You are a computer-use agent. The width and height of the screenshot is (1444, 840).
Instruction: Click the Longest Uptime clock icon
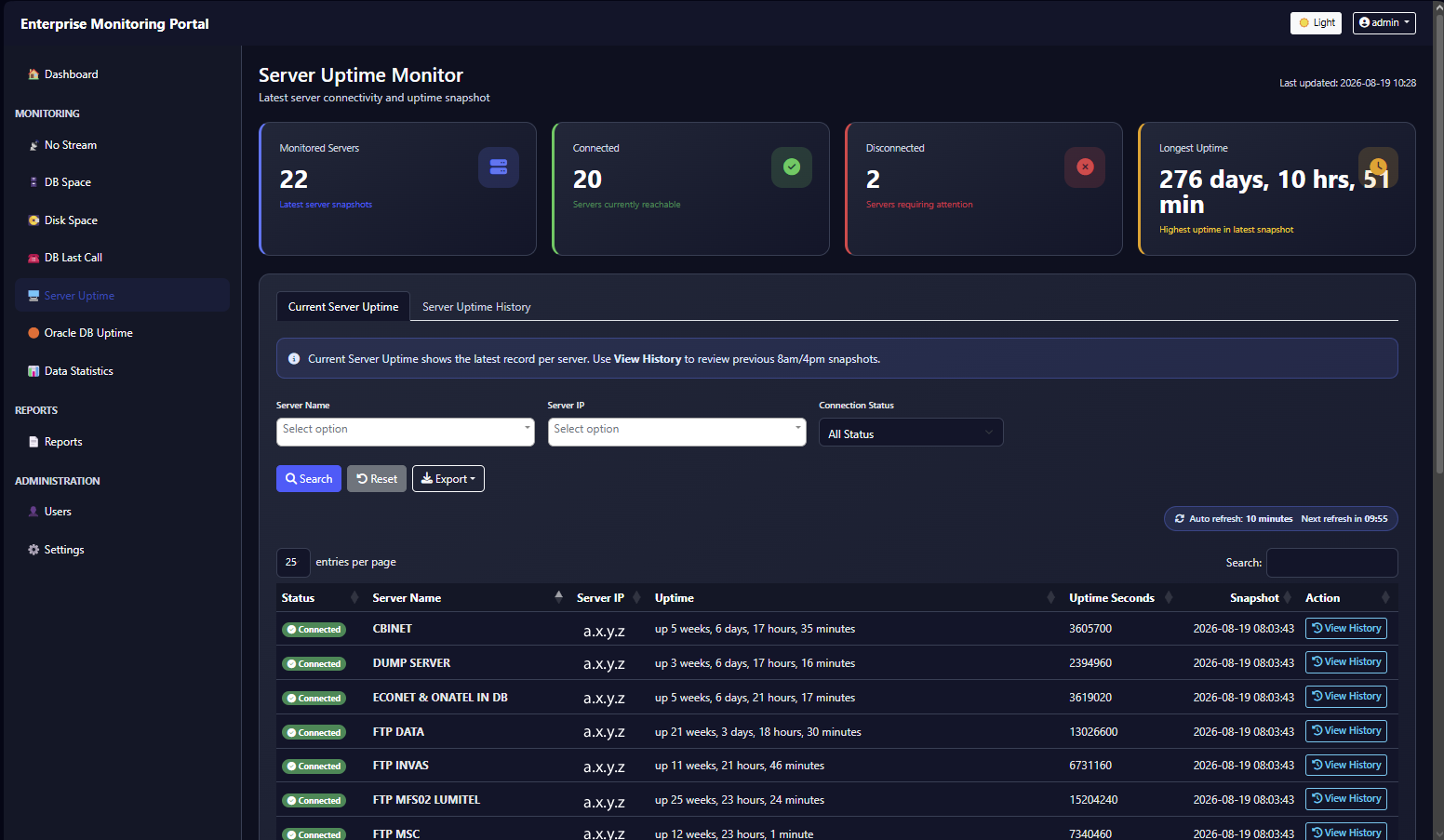1378,167
